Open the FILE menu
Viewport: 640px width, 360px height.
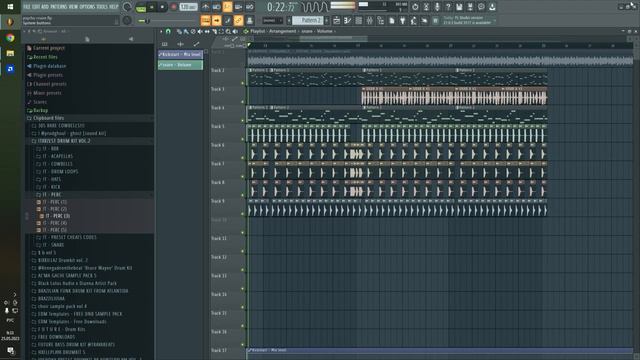[27, 7]
